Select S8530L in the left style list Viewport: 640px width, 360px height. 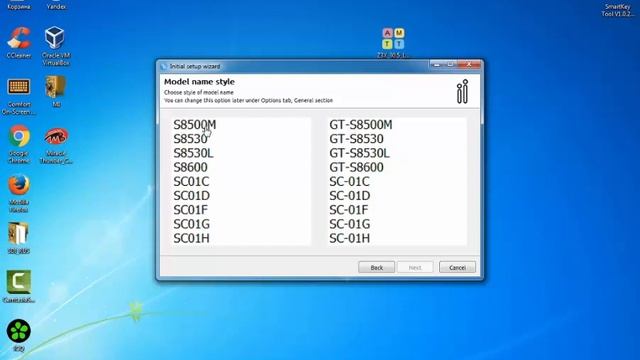[193, 153]
